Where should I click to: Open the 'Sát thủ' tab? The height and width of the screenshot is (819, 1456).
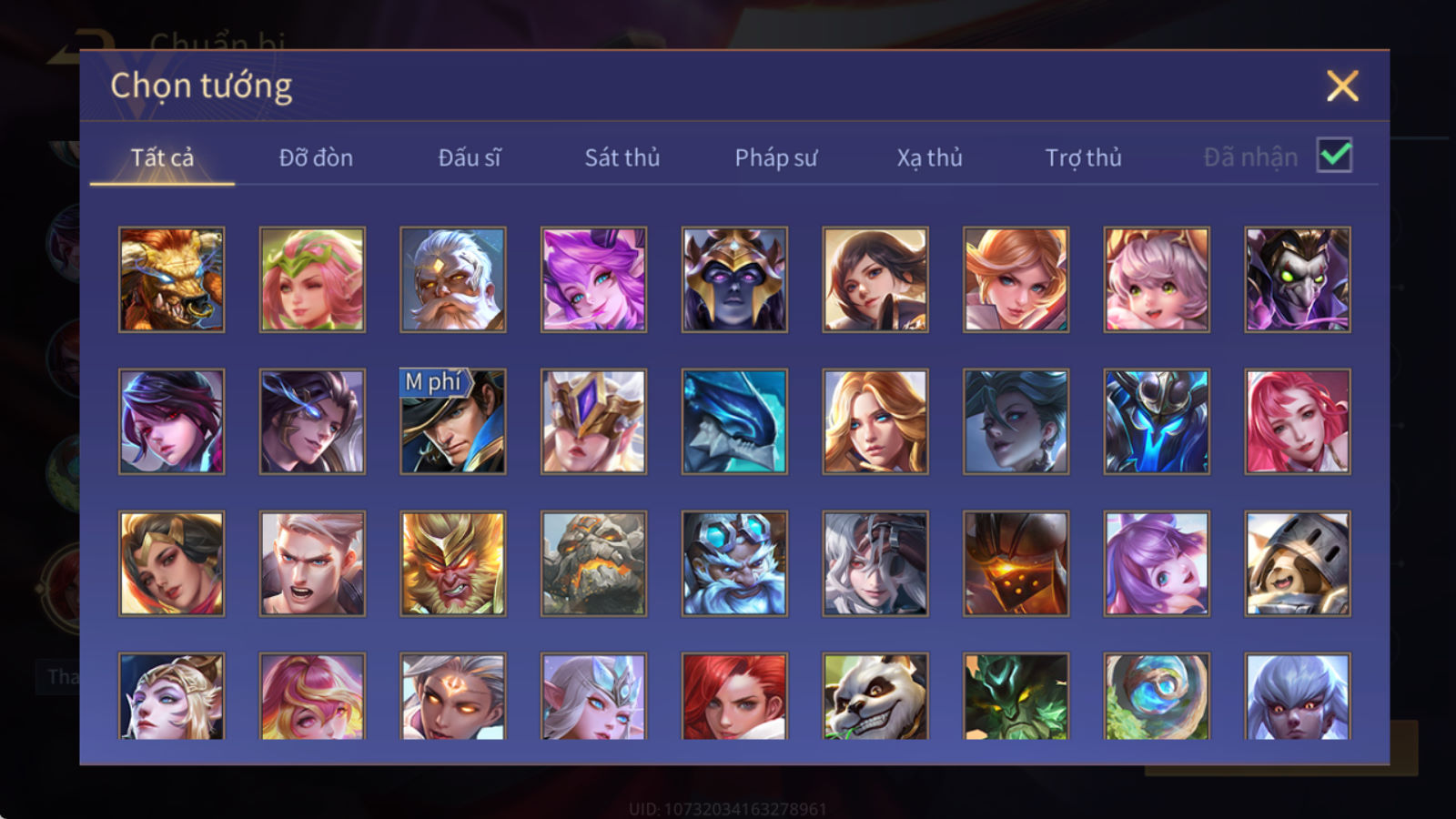click(x=622, y=157)
